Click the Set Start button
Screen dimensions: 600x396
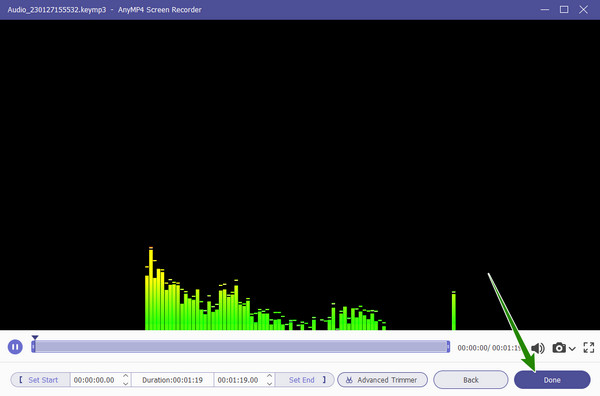point(40,380)
